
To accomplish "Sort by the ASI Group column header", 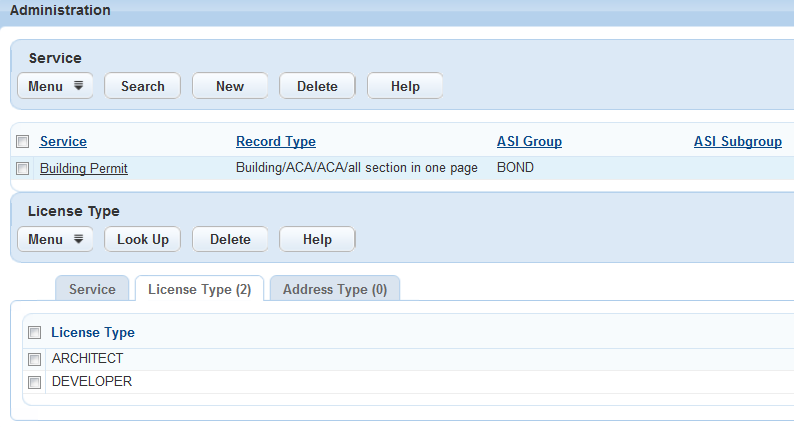I will (x=529, y=142).
